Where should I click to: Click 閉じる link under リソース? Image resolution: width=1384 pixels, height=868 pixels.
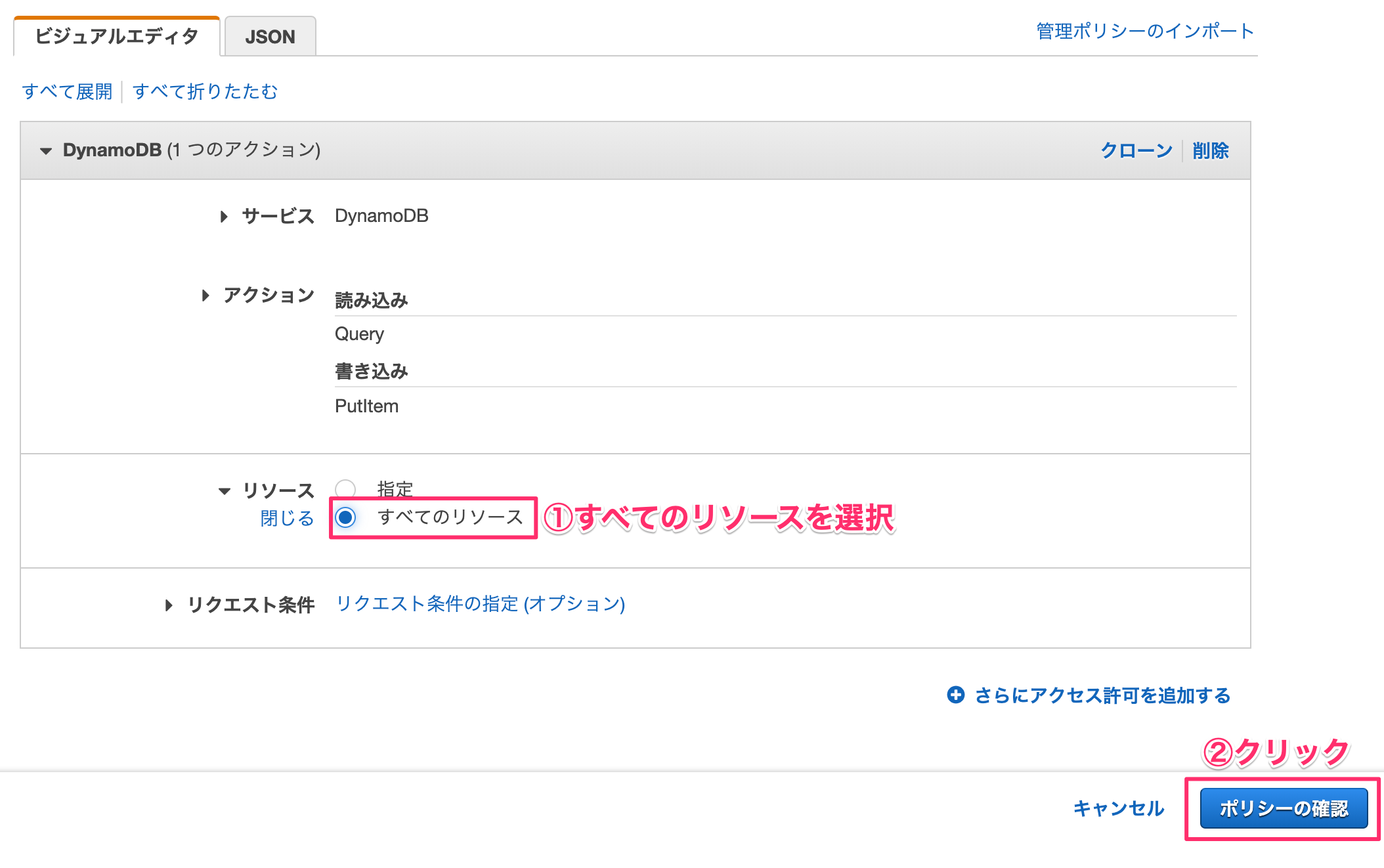[x=288, y=519]
